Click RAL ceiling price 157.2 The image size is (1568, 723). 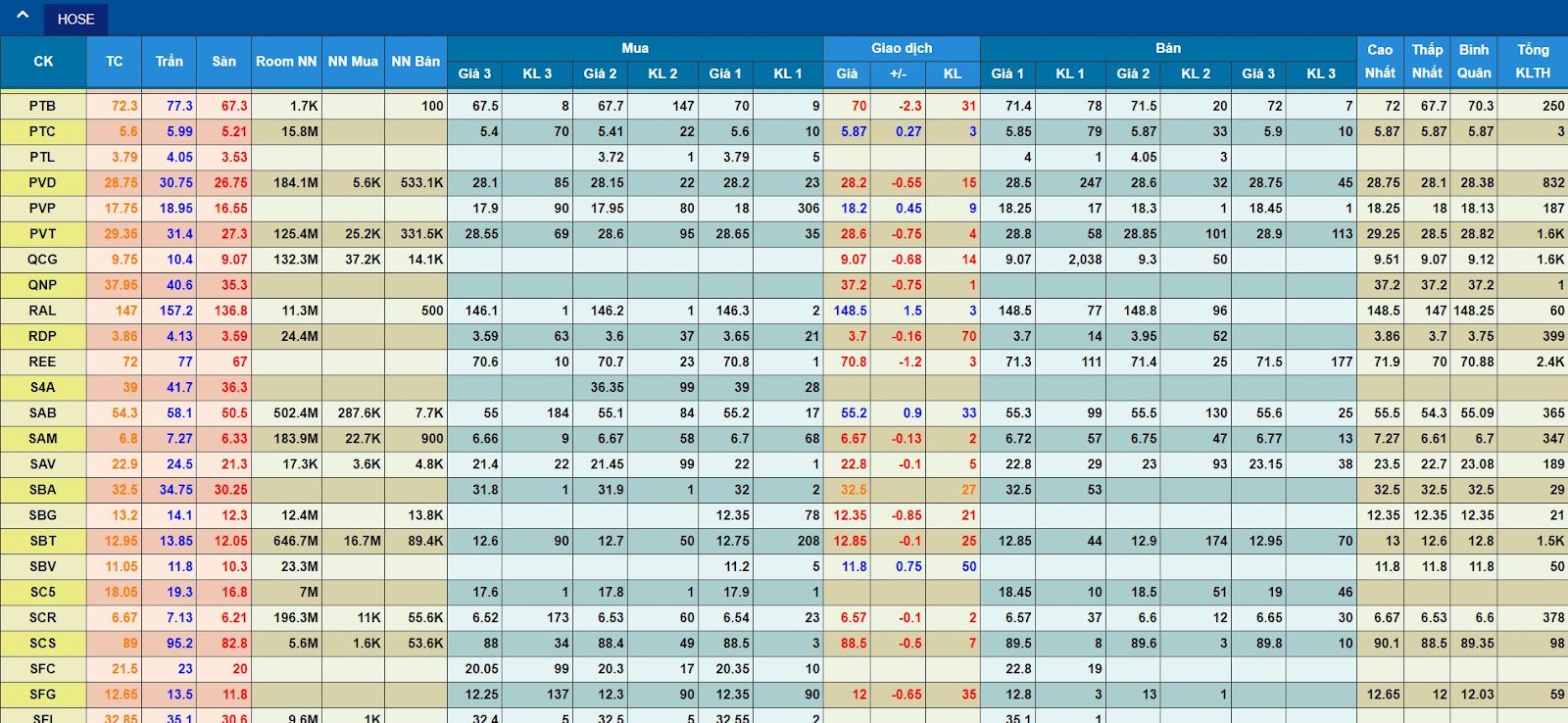(x=176, y=311)
